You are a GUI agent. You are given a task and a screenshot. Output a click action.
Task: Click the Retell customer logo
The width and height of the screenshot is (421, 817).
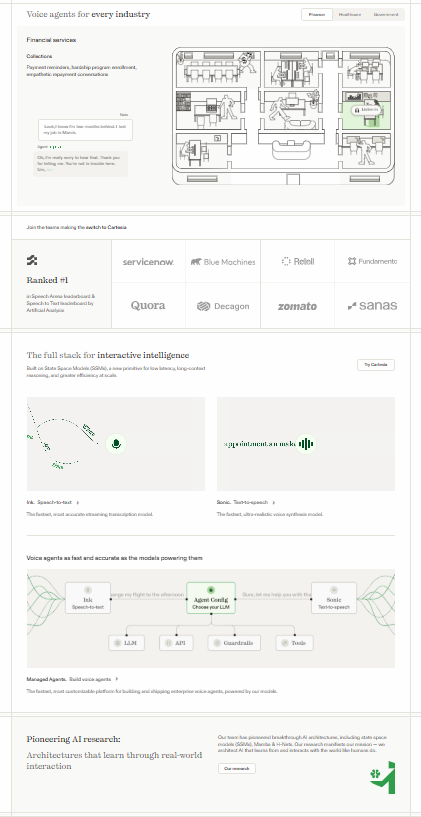pyautogui.click(x=298, y=262)
